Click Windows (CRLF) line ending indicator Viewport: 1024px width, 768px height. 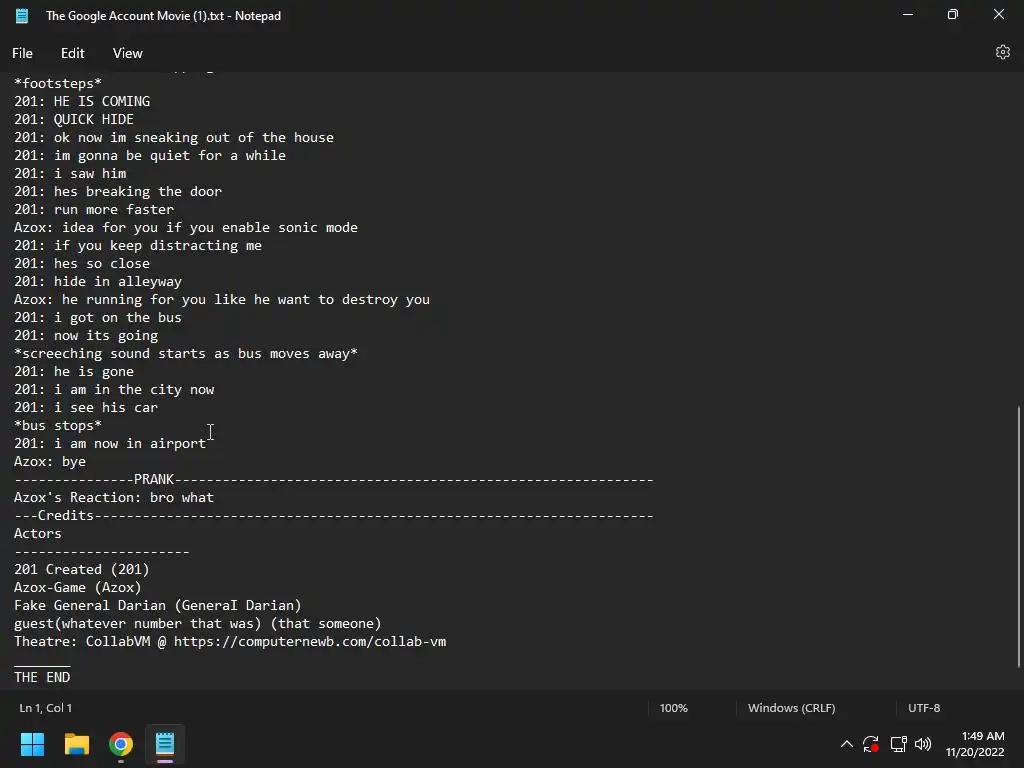point(792,708)
